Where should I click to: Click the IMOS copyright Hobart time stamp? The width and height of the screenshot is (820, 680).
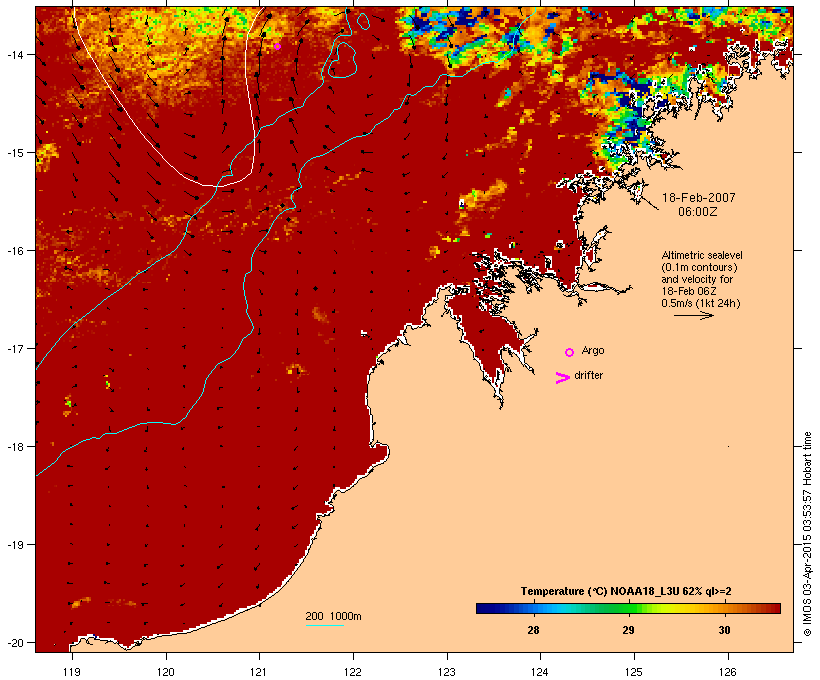tap(807, 534)
